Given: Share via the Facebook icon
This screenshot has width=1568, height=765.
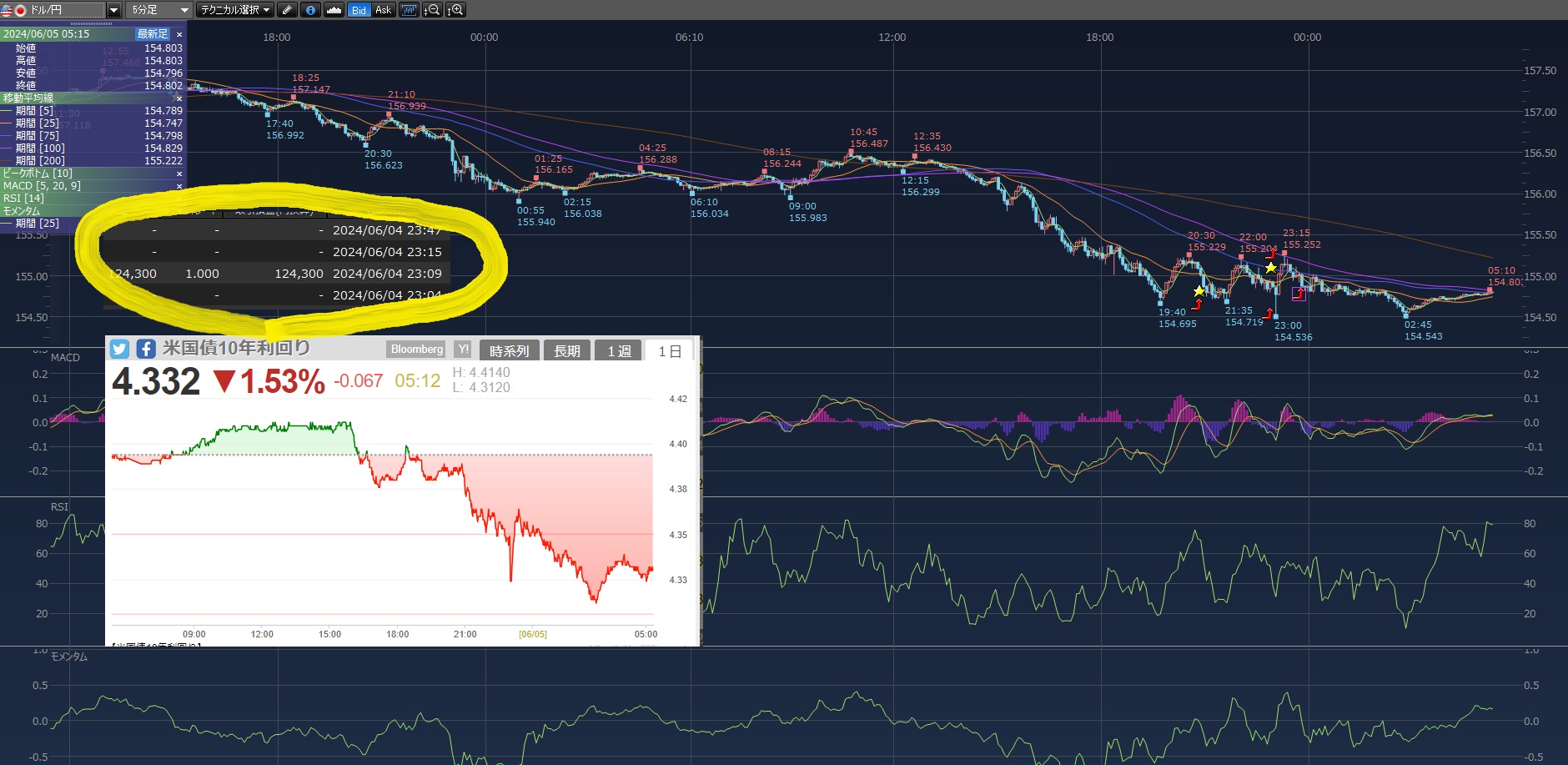Looking at the screenshot, I should click(146, 349).
